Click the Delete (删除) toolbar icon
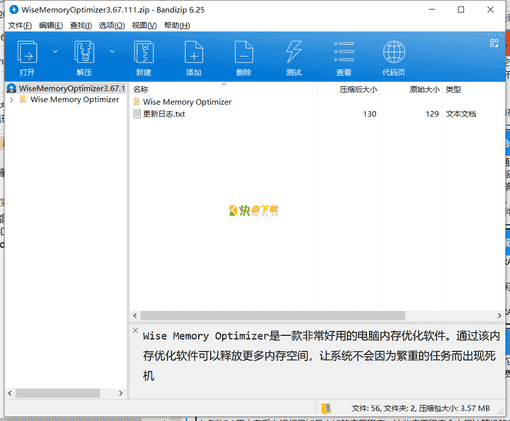The height and width of the screenshot is (421, 510). [x=244, y=52]
